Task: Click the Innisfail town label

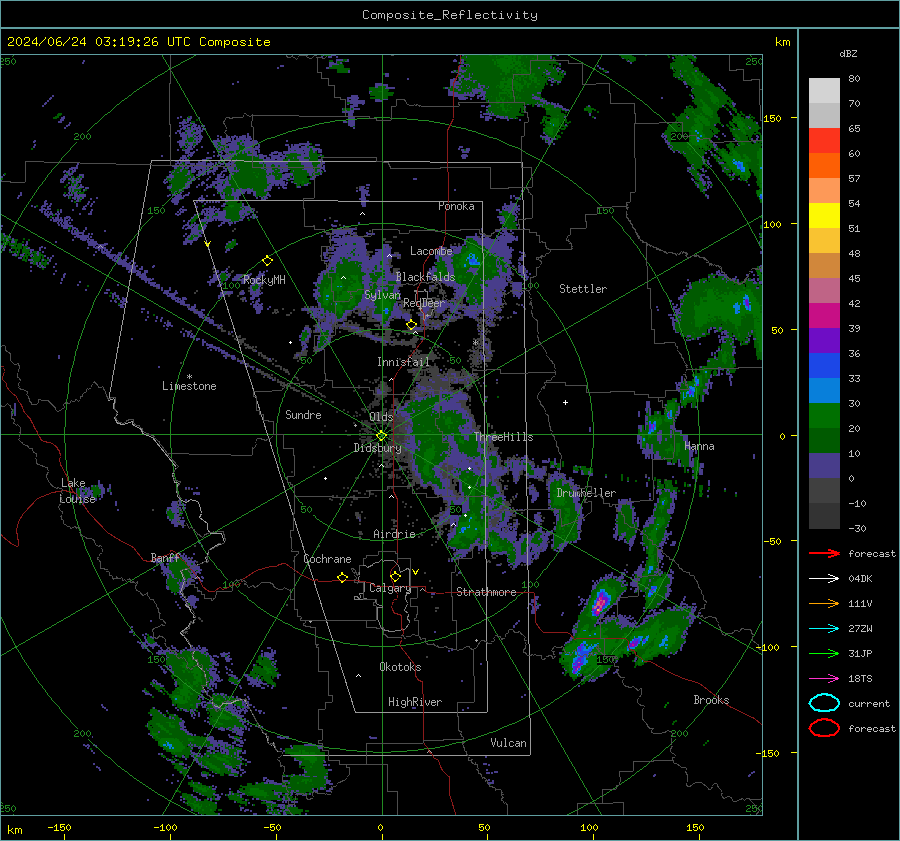Action: coord(403,362)
